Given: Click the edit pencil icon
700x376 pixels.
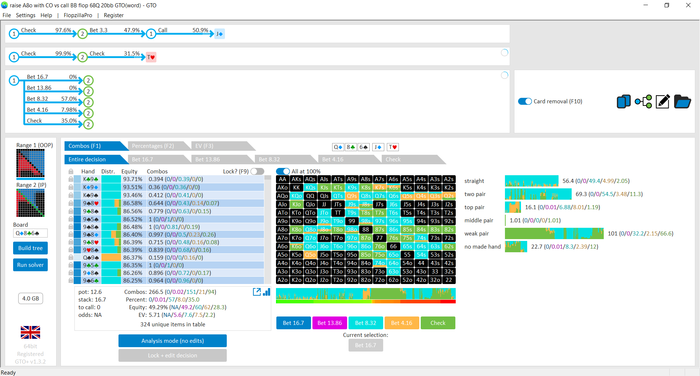Looking at the screenshot, I should [662, 101].
